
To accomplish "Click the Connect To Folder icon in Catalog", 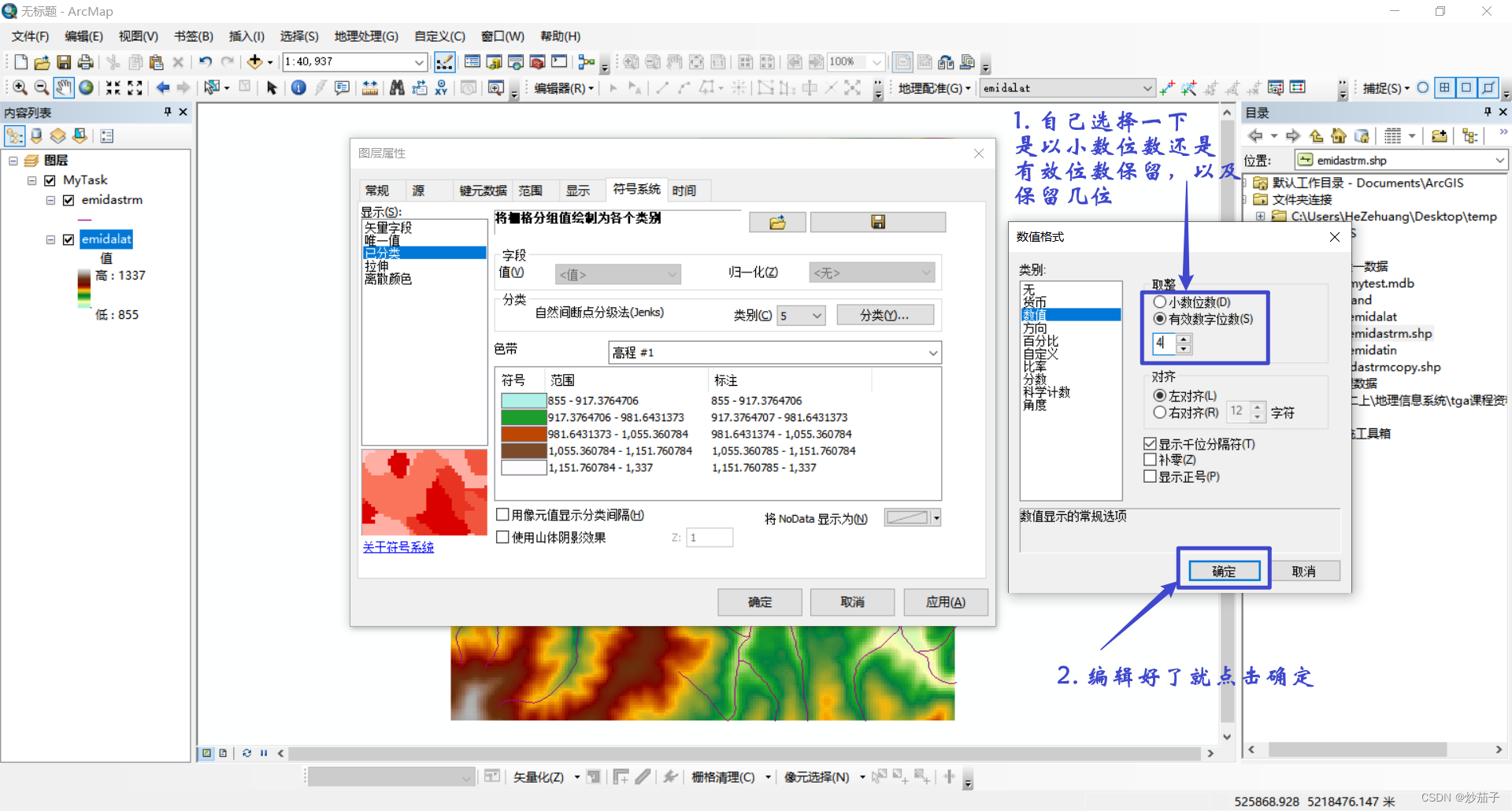I will [x=1440, y=136].
